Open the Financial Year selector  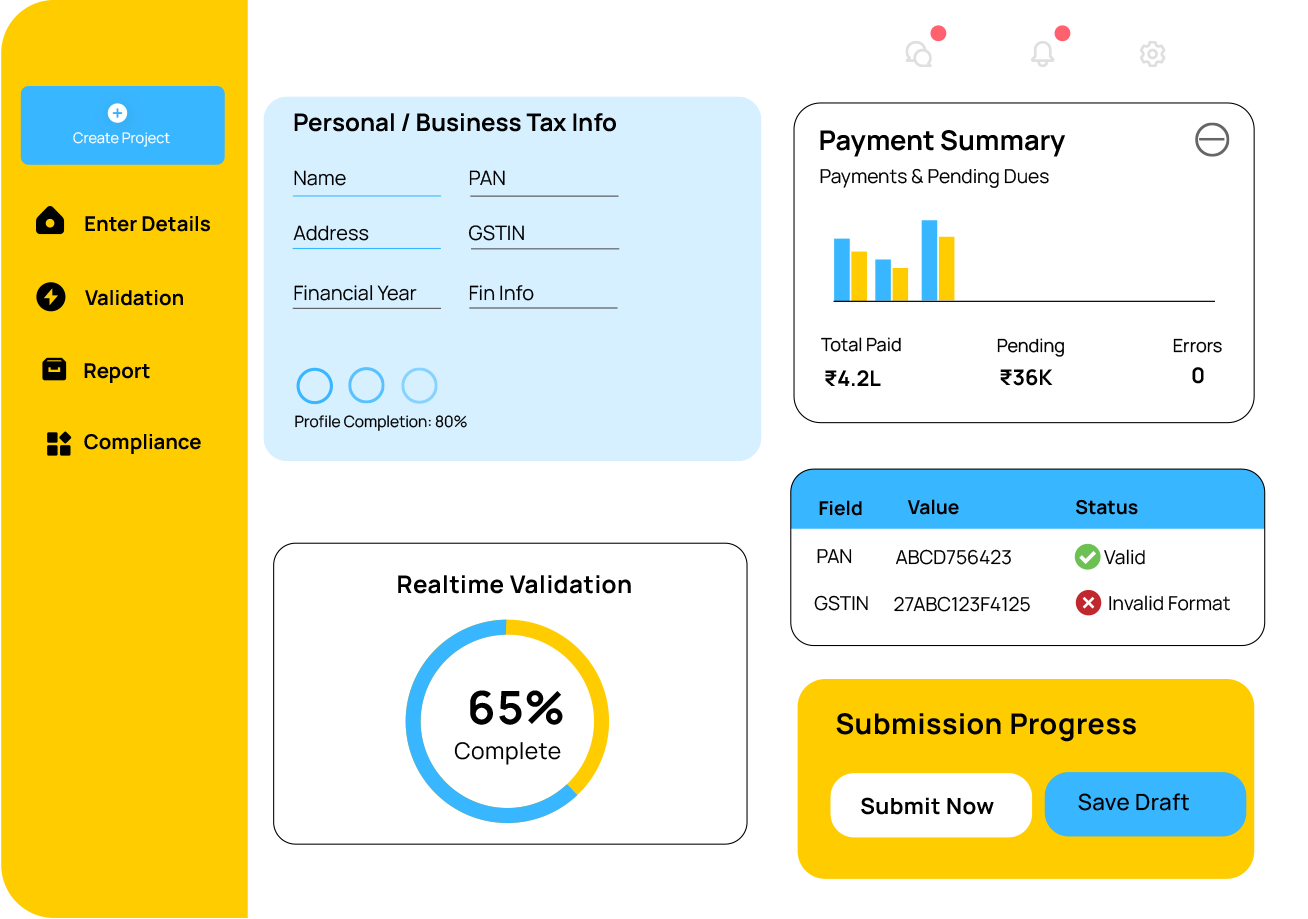[x=366, y=292]
